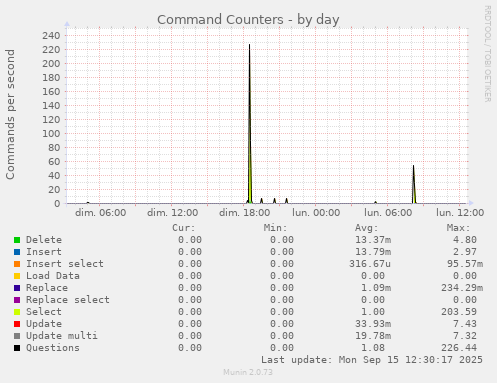This screenshot has height=383, width=497.
Task: Click the red Update legend swatch
Action: (x=17, y=324)
